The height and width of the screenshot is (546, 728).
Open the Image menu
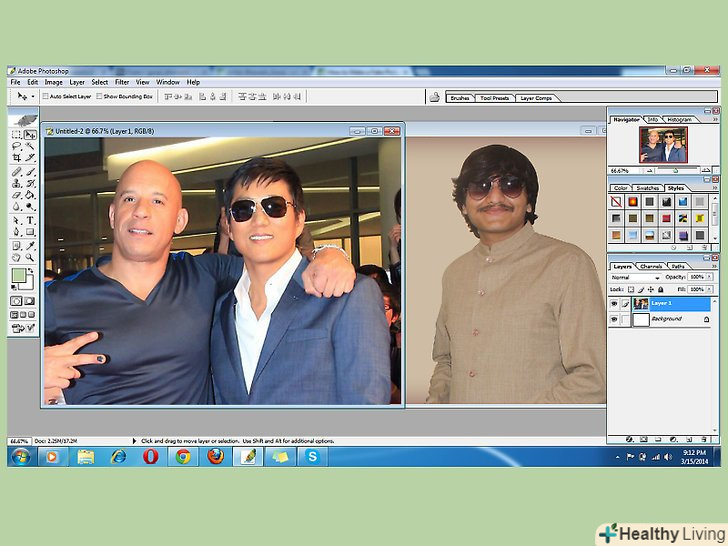tap(53, 82)
